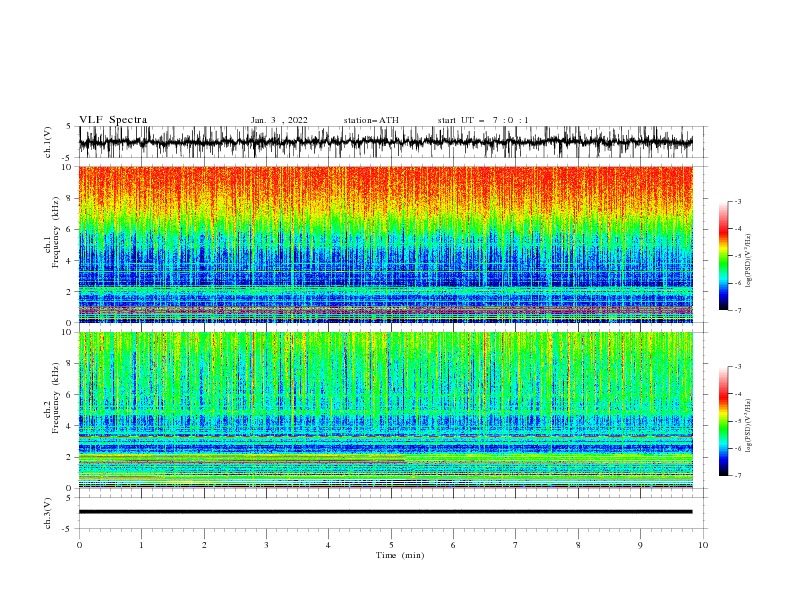Click the "VLF Spectra" plot title
This screenshot has width=792, height=612.
click(x=113, y=120)
